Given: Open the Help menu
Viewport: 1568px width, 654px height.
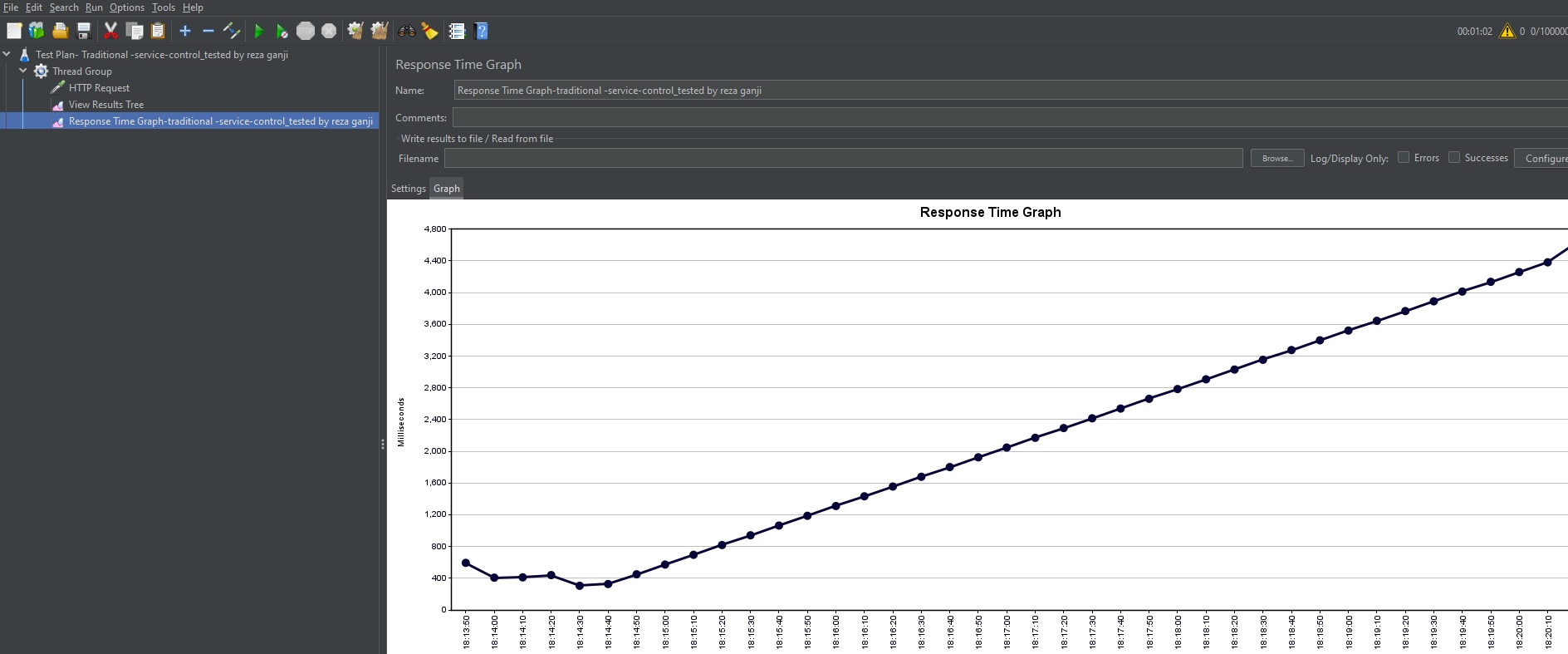Looking at the screenshot, I should tap(193, 7).
